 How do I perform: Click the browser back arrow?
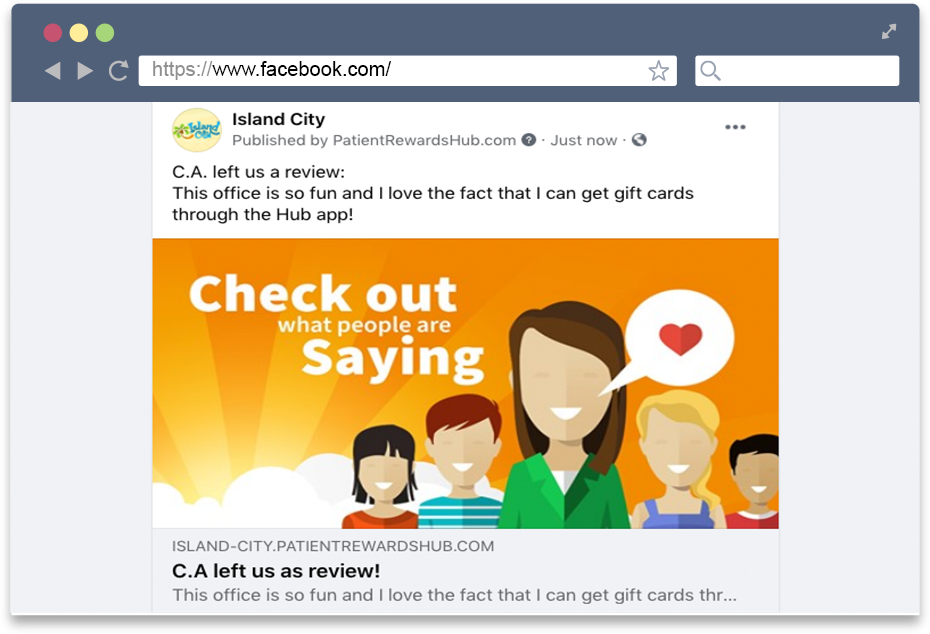[x=53, y=71]
